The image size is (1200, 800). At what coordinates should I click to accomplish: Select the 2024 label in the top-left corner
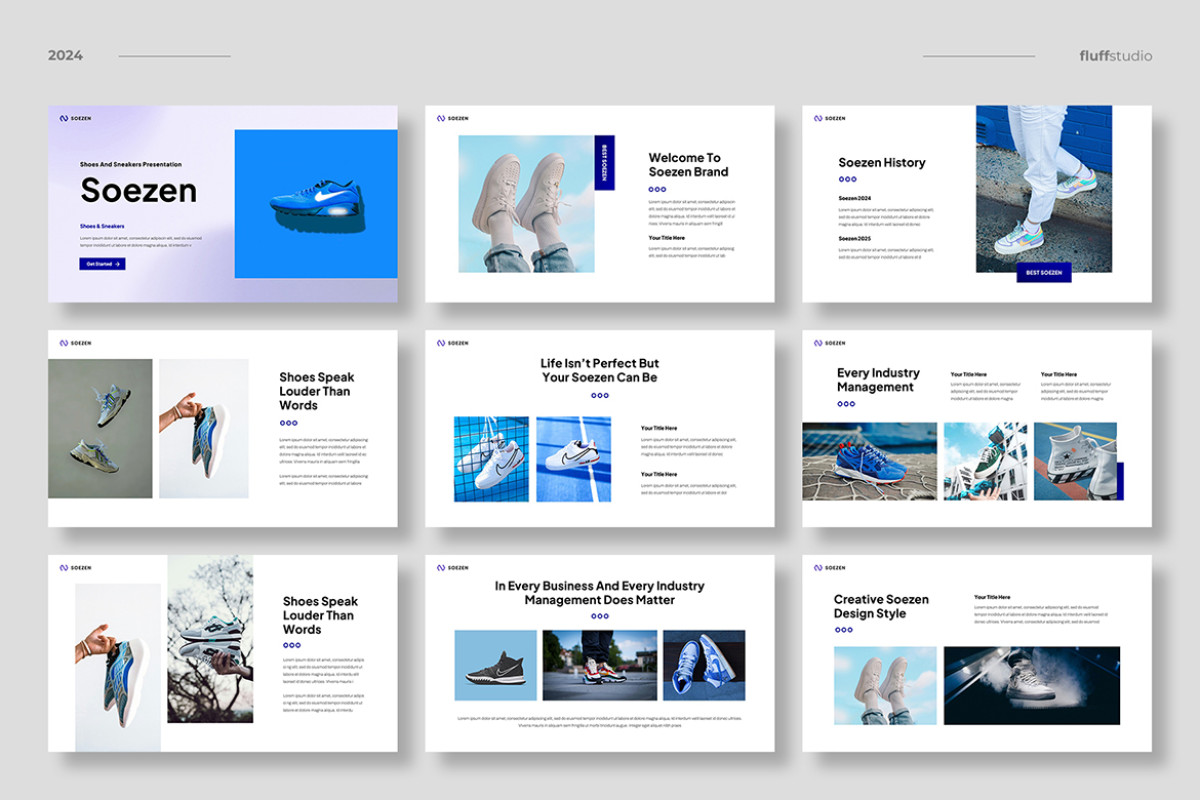[65, 55]
